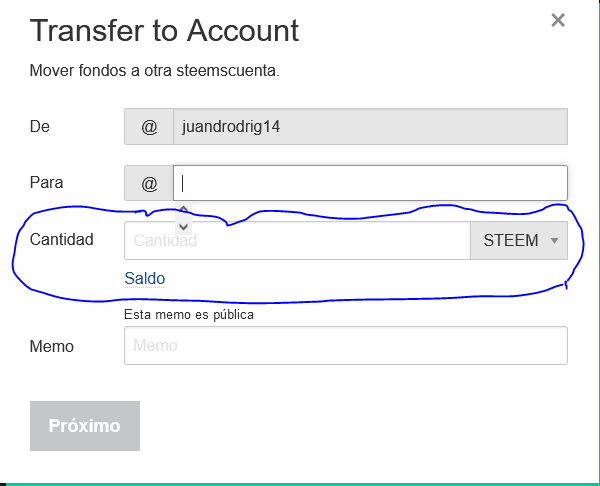Click the Para label
This screenshot has height=486, width=600.
[46, 183]
